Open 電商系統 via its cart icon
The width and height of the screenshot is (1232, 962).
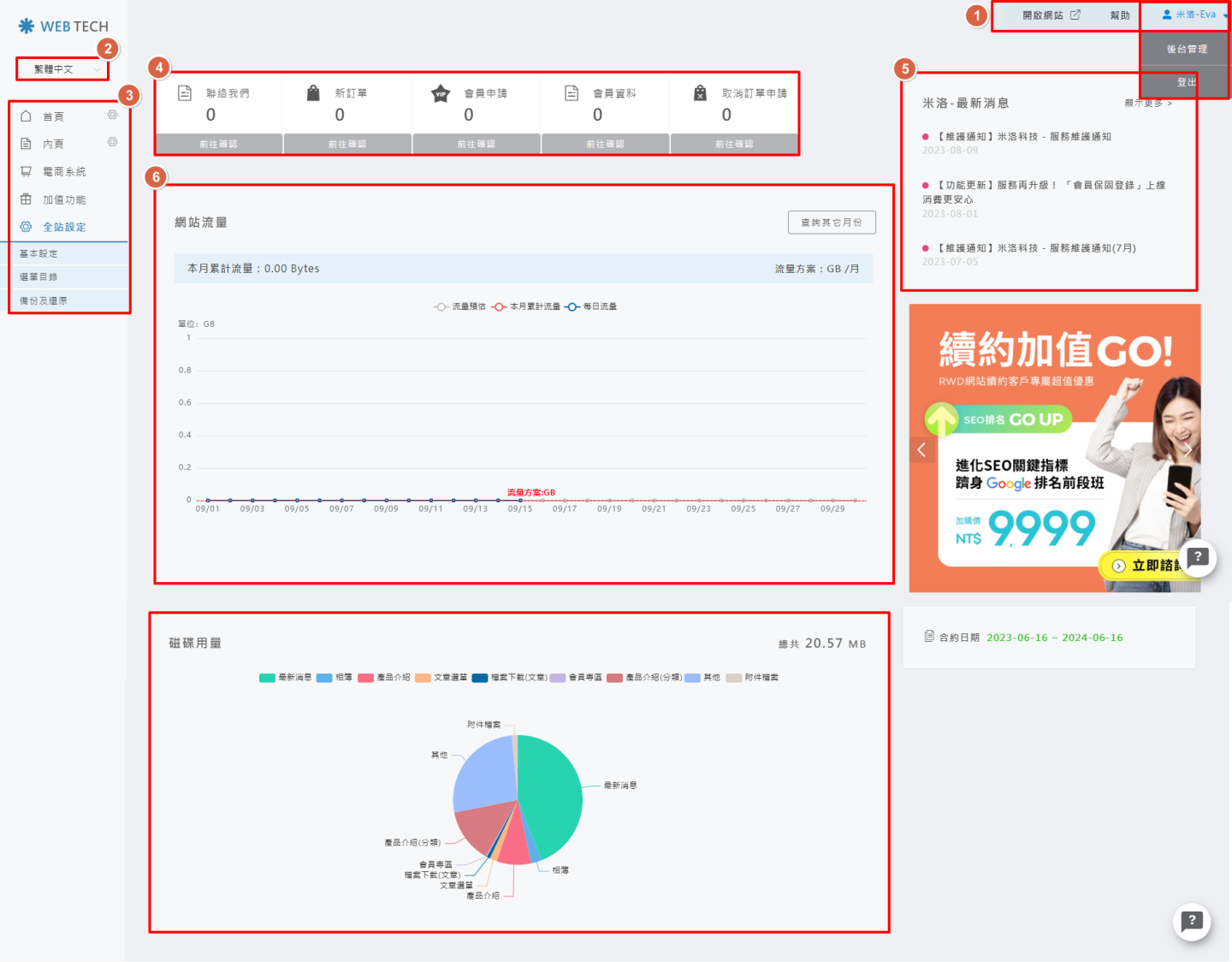point(26,171)
